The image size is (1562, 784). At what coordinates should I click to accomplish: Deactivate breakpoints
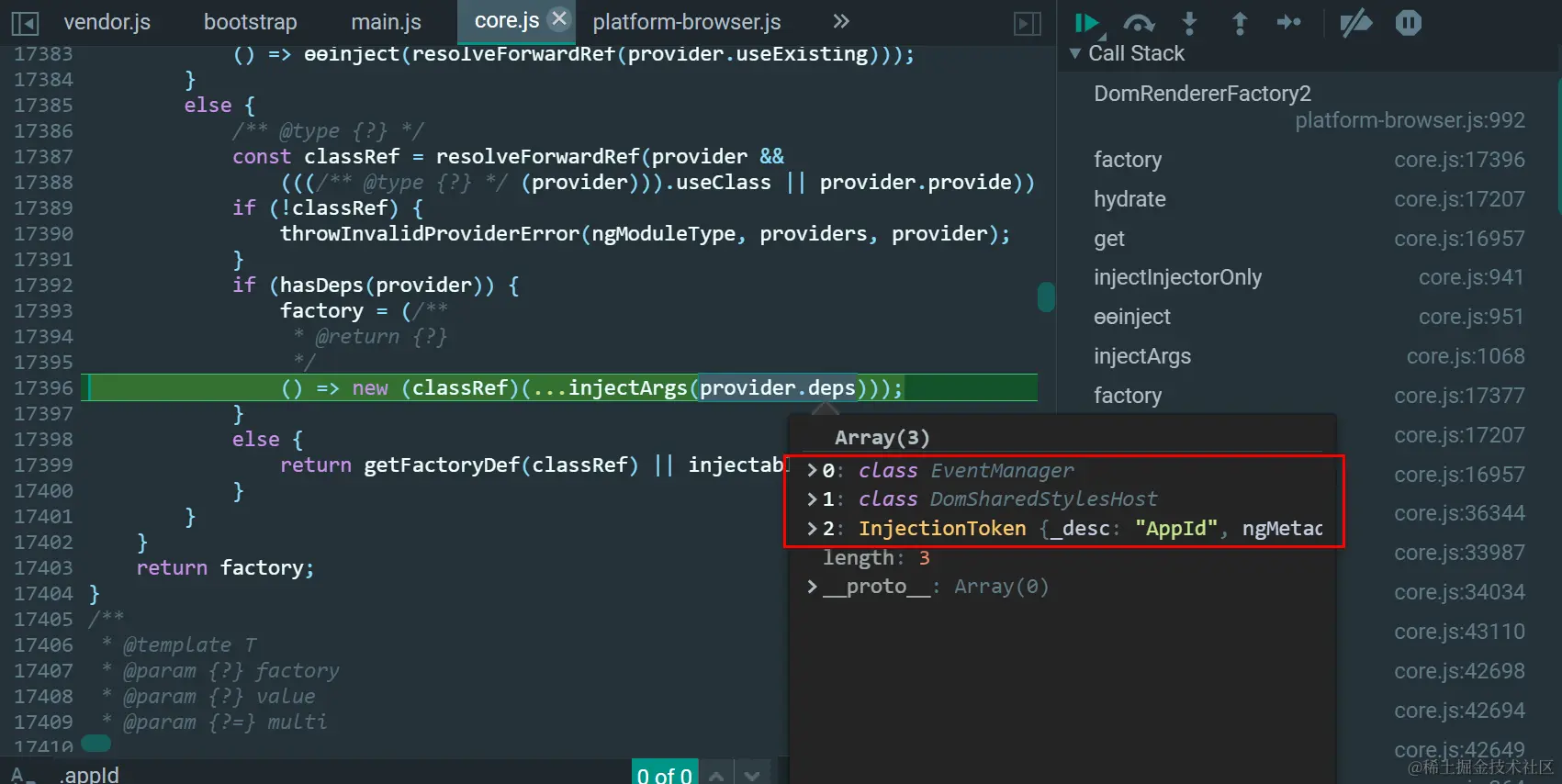[1355, 23]
